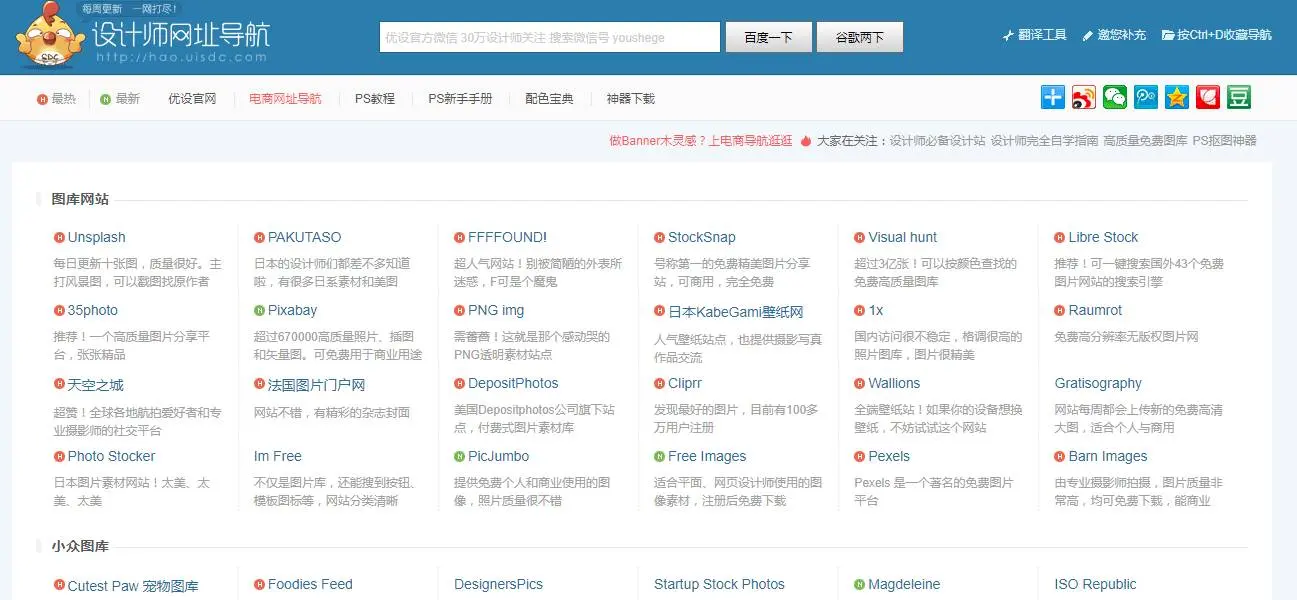Share to Douban green icon
The height and width of the screenshot is (600, 1297).
pyautogui.click(x=1239, y=97)
